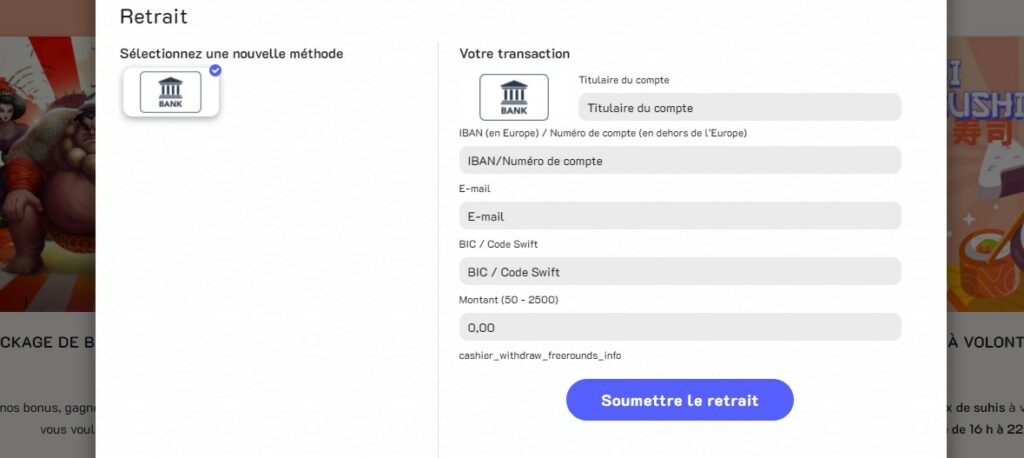Click the IBAN (en Europe) field label

tap(602, 133)
